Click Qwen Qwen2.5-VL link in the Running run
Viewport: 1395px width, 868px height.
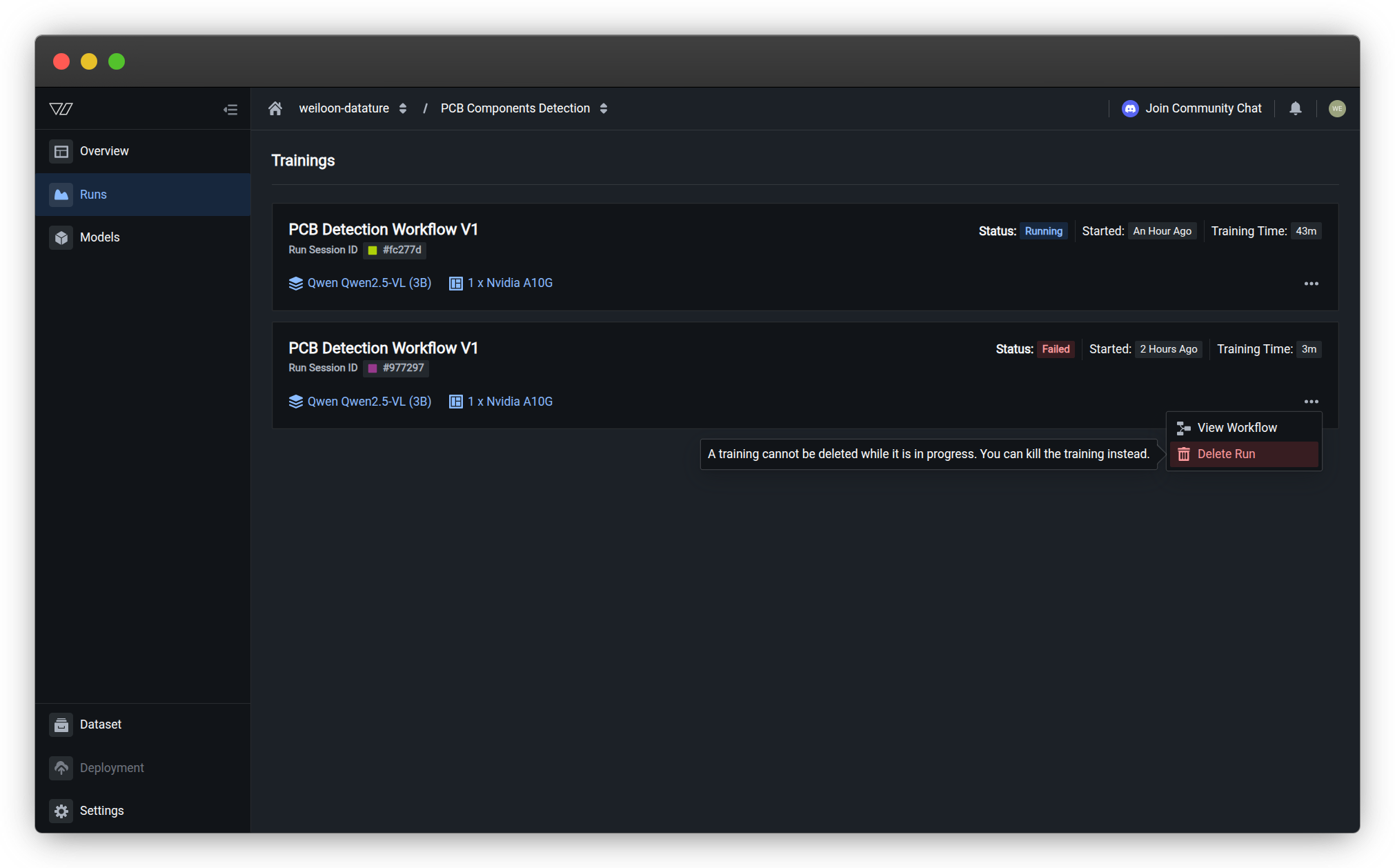click(x=368, y=283)
